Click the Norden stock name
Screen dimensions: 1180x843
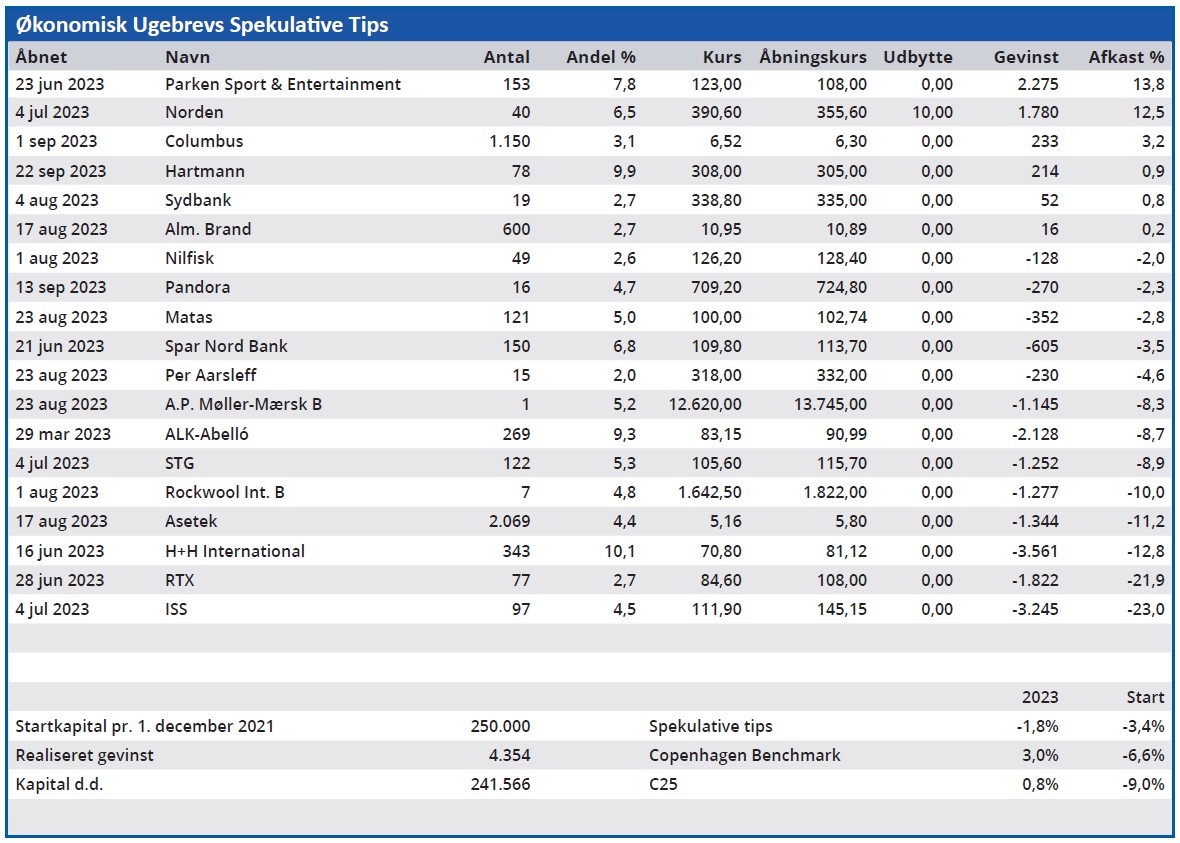pyautogui.click(x=194, y=112)
